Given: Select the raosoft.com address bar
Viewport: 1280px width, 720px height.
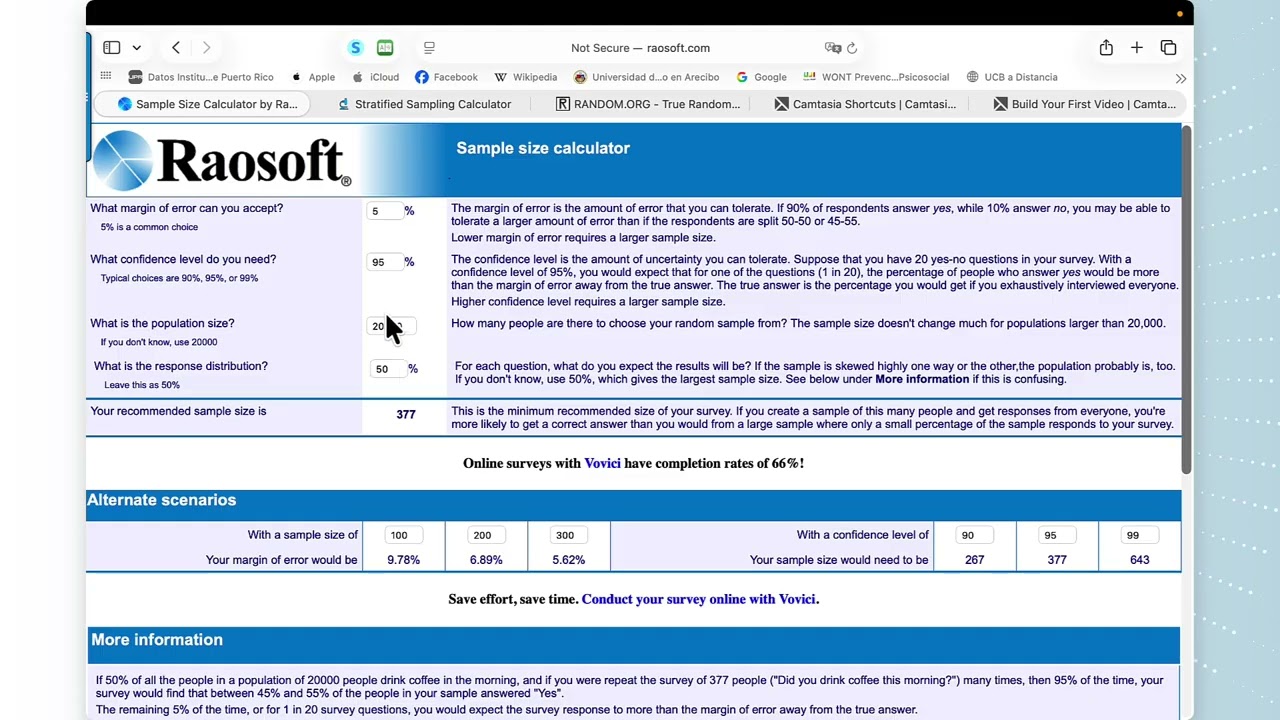Looking at the screenshot, I should [640, 48].
